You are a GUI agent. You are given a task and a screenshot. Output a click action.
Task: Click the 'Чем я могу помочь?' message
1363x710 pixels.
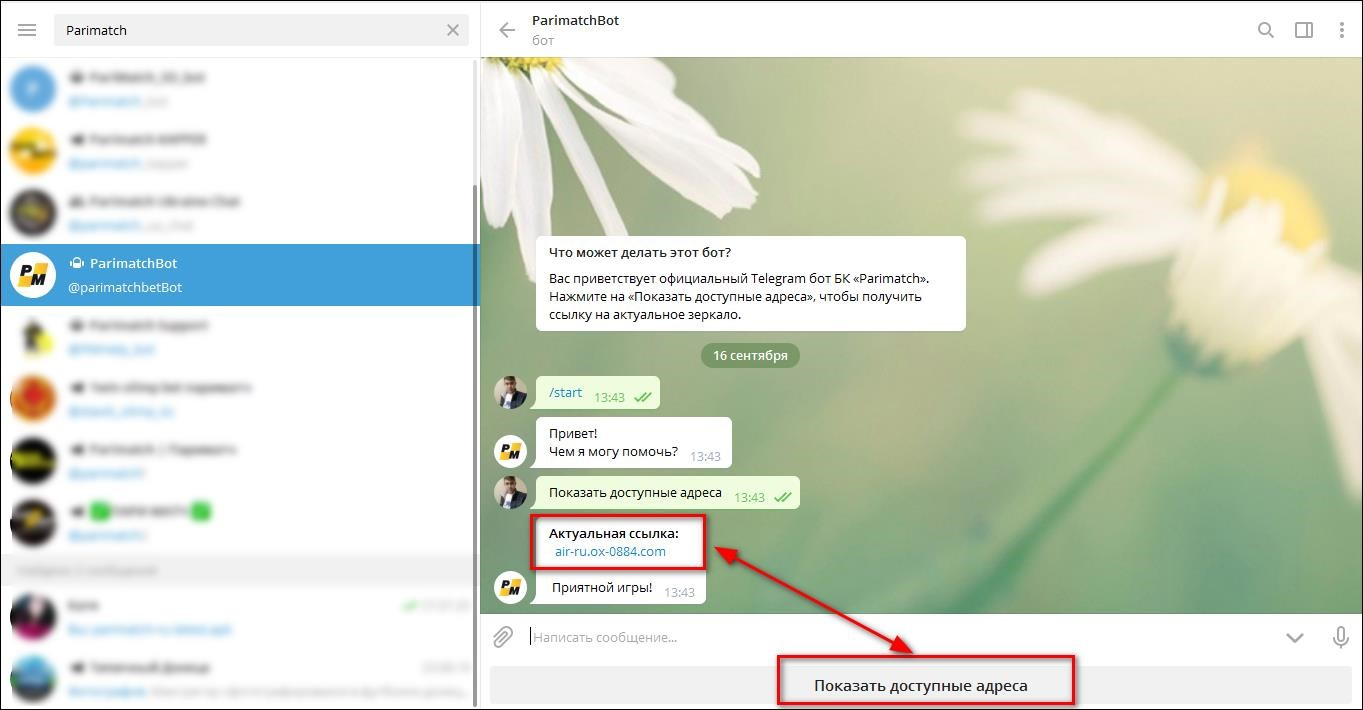(x=613, y=451)
